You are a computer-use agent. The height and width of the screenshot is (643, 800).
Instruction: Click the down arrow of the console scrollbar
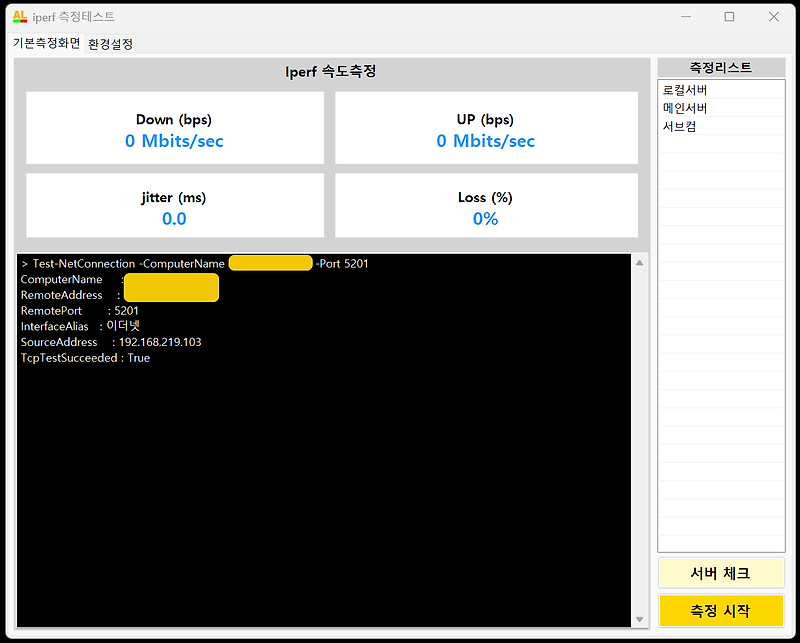637,618
